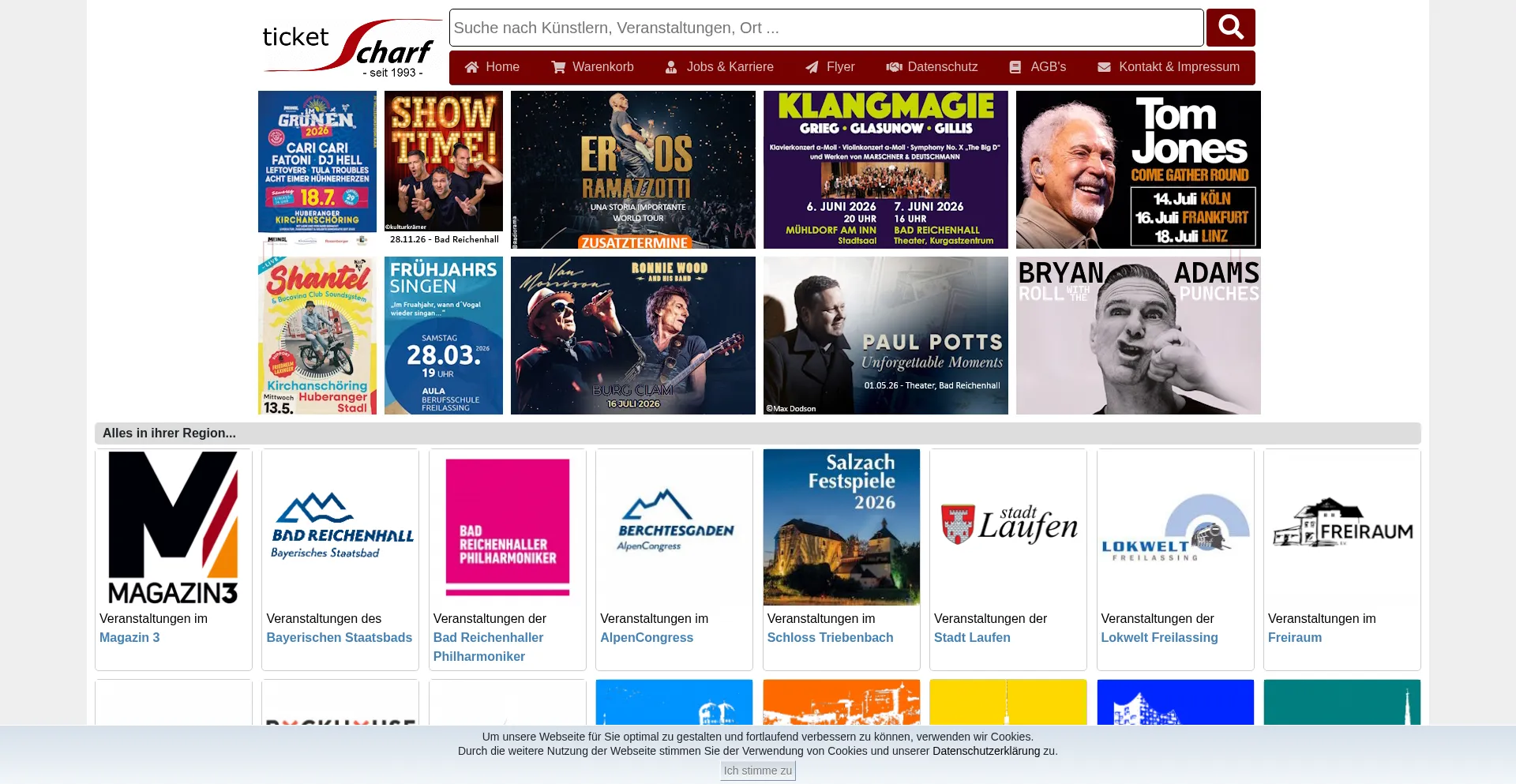Go to Jobs & Karriere page

pyautogui.click(x=719, y=67)
